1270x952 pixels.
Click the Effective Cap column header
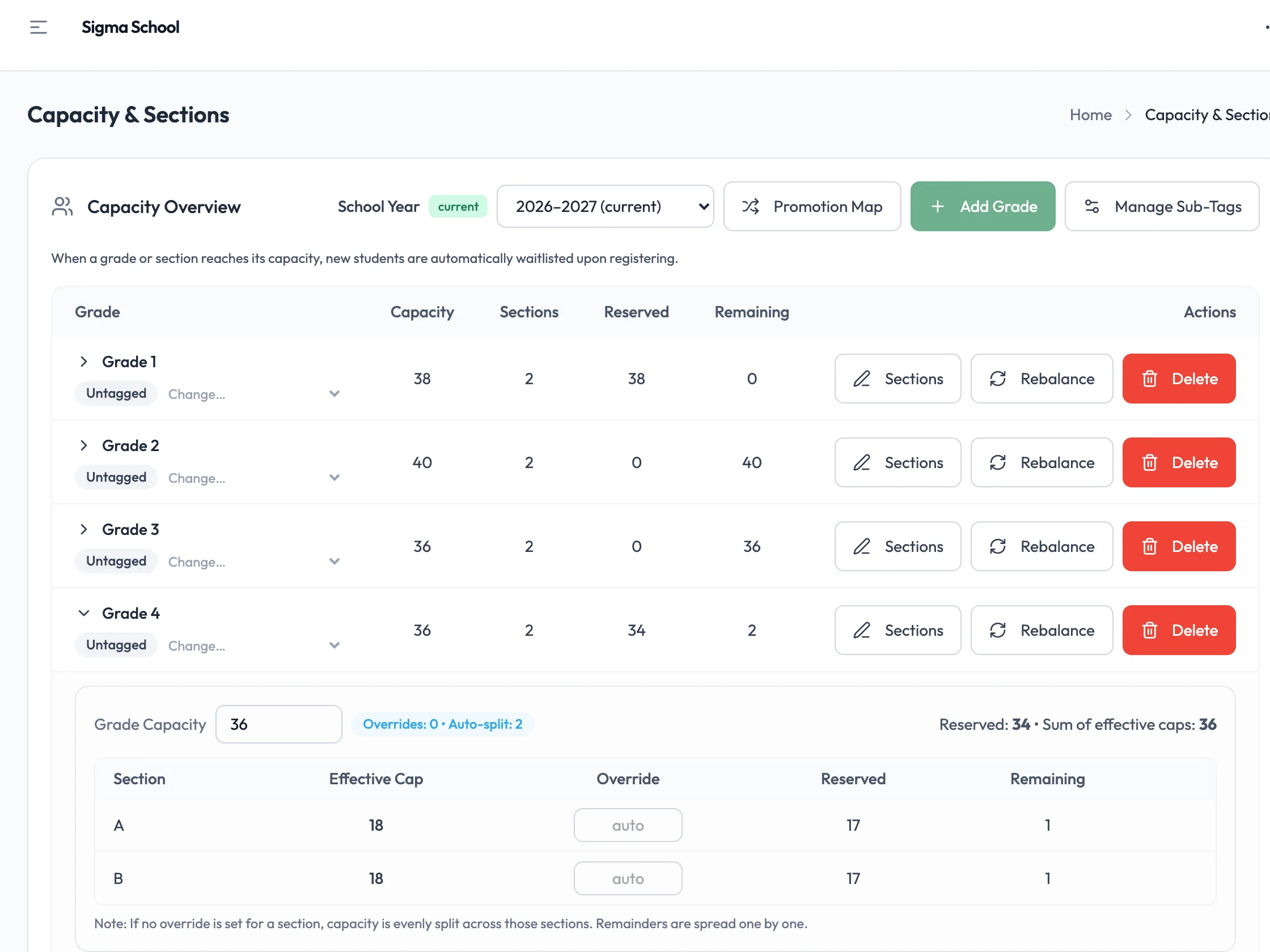coord(376,779)
